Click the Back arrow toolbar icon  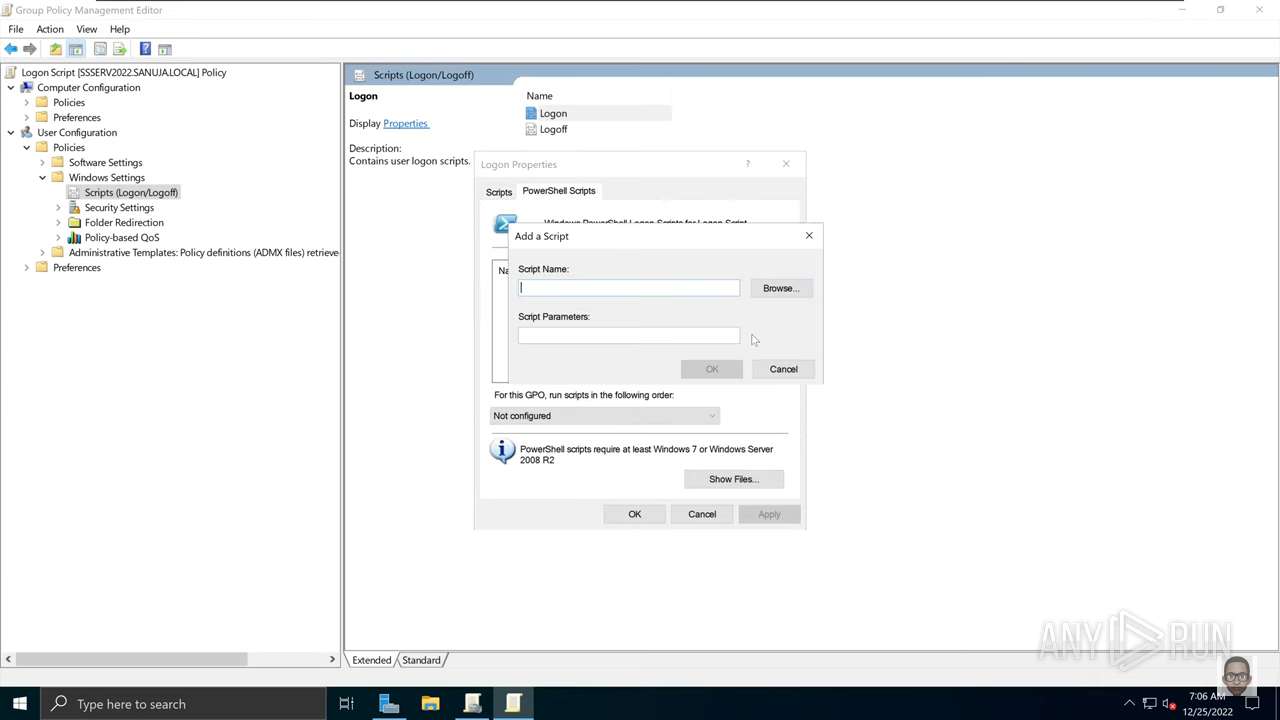11,49
